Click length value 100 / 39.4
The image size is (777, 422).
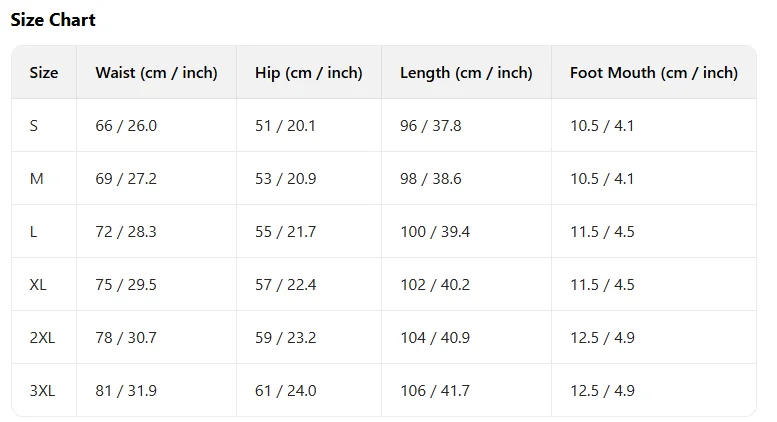coord(435,232)
